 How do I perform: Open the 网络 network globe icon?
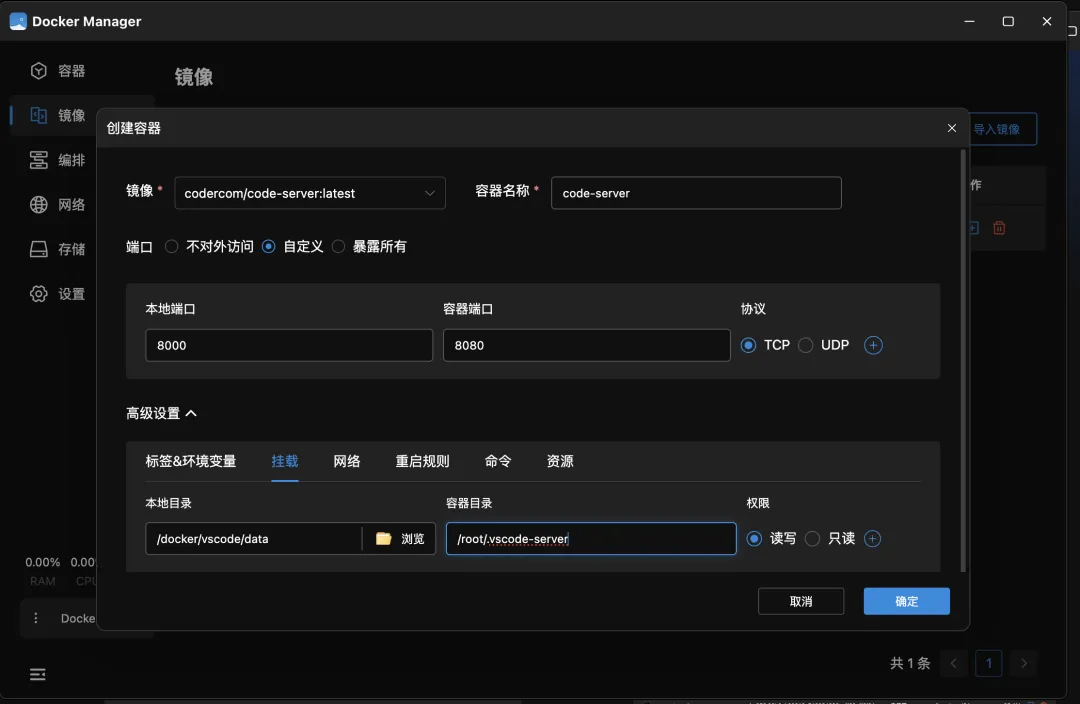tap(39, 205)
